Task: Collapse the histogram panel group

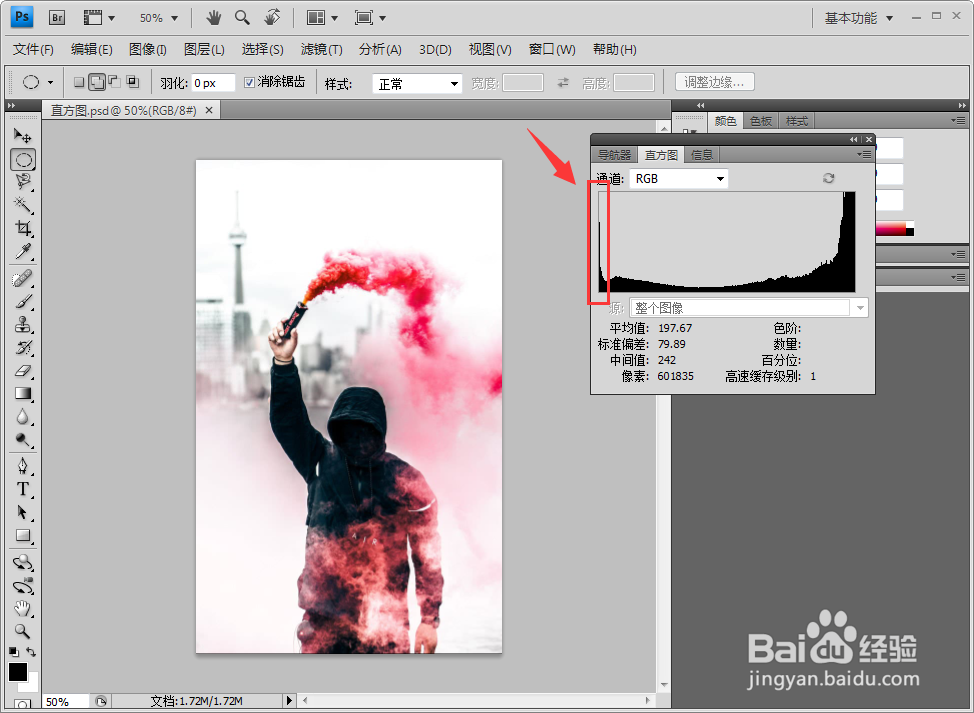Action: [853, 139]
